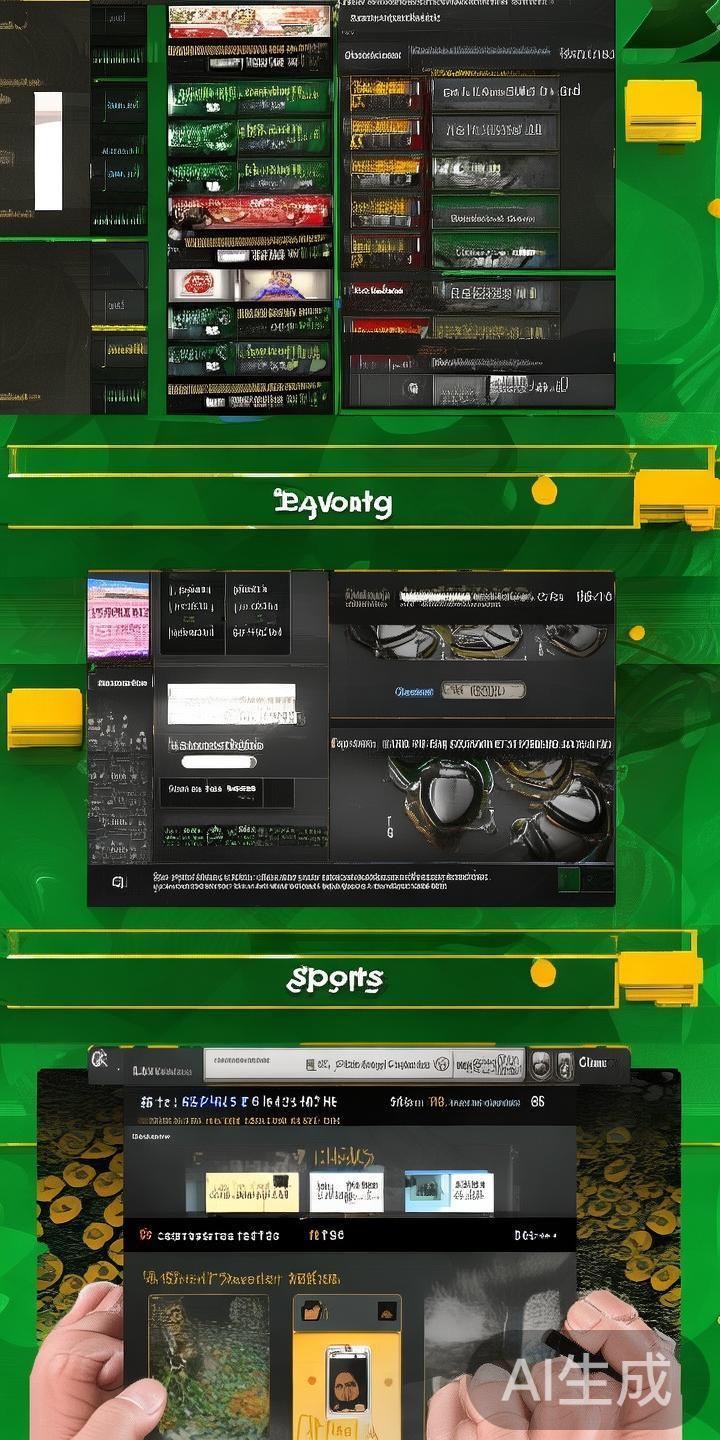Click the white vertical bar in top-left panel
Viewport: 720px width, 1440px height.
(x=48, y=151)
